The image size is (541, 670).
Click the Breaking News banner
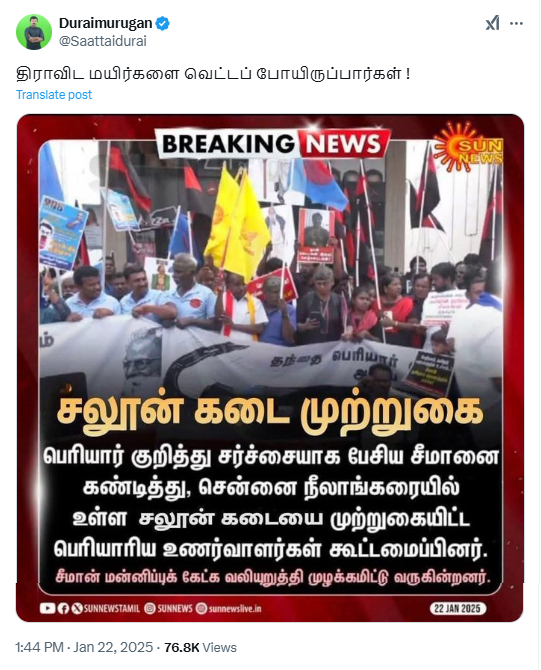[272, 144]
